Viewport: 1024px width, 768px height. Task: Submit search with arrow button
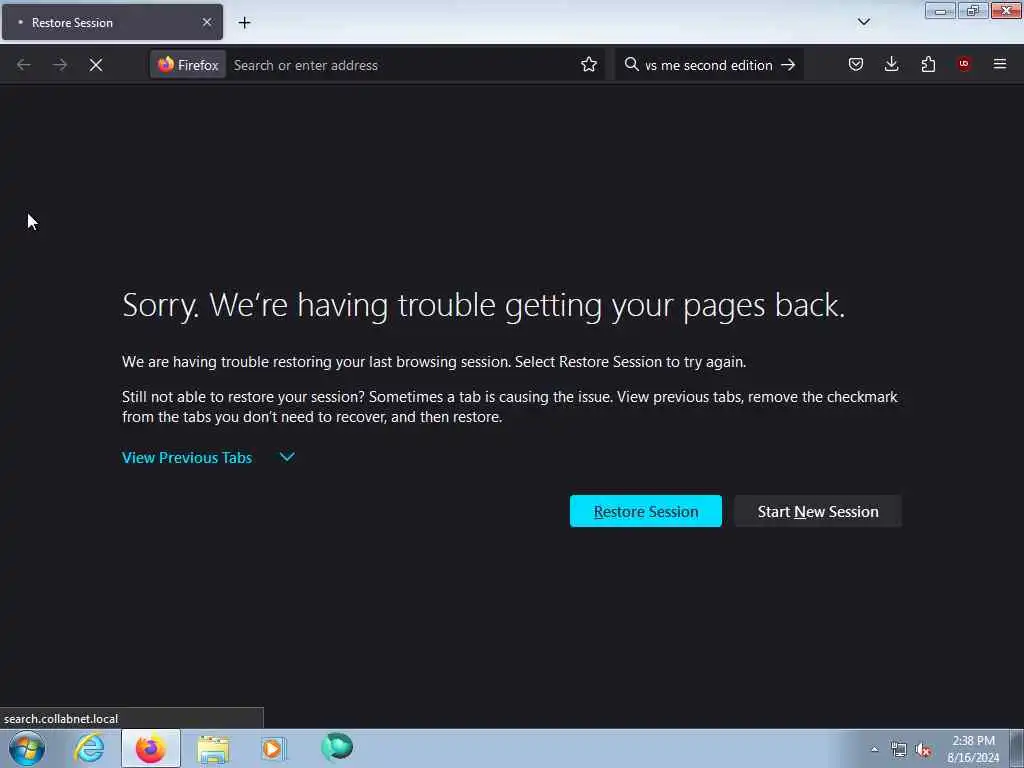789,65
